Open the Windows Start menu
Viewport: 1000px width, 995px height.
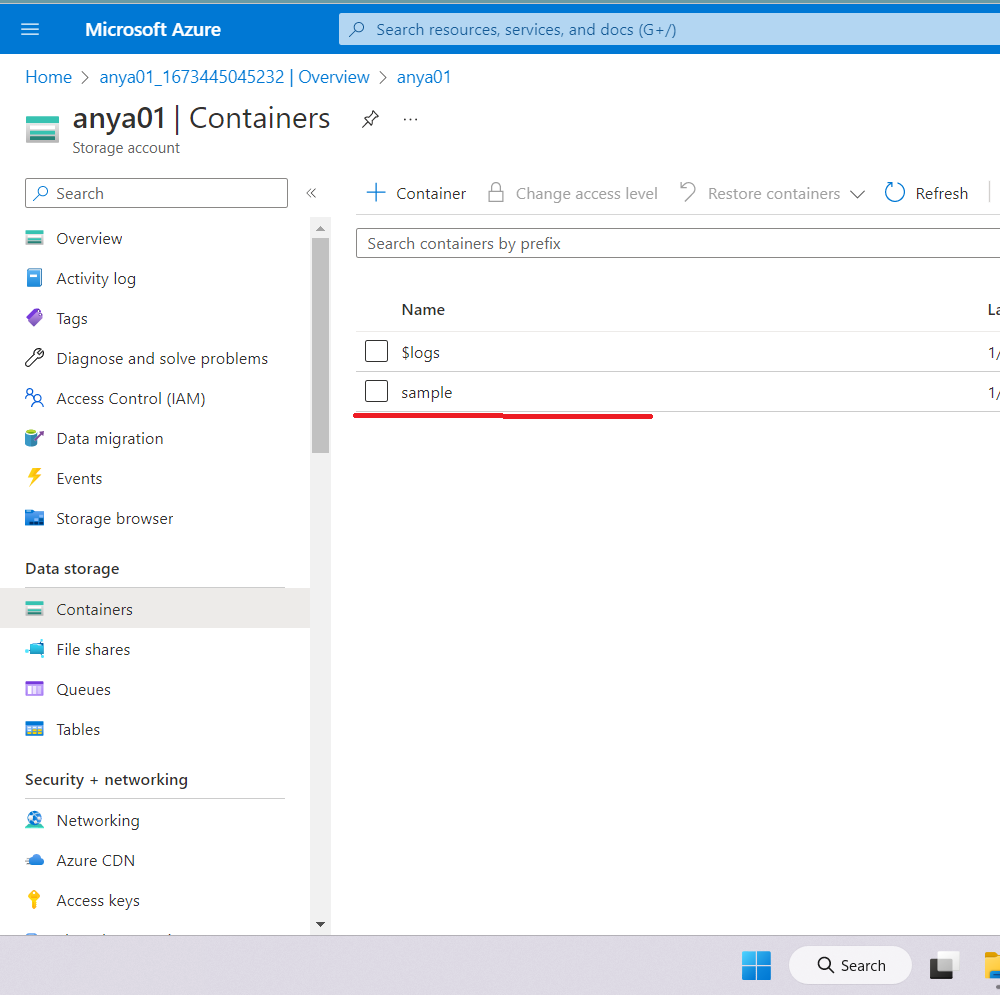tap(756, 964)
